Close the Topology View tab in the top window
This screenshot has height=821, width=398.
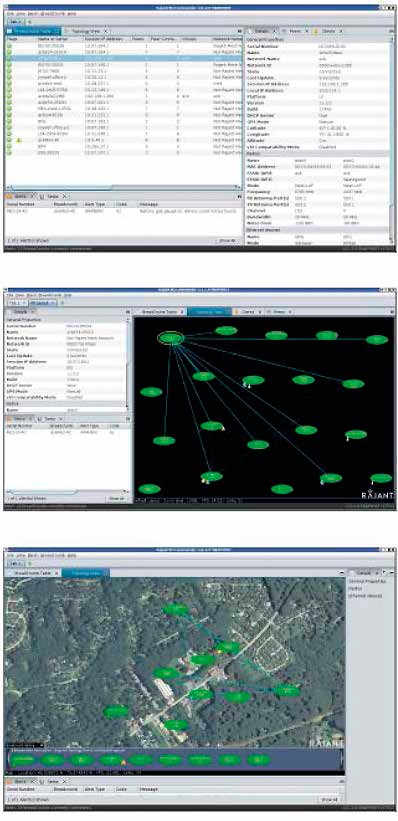coord(105,31)
